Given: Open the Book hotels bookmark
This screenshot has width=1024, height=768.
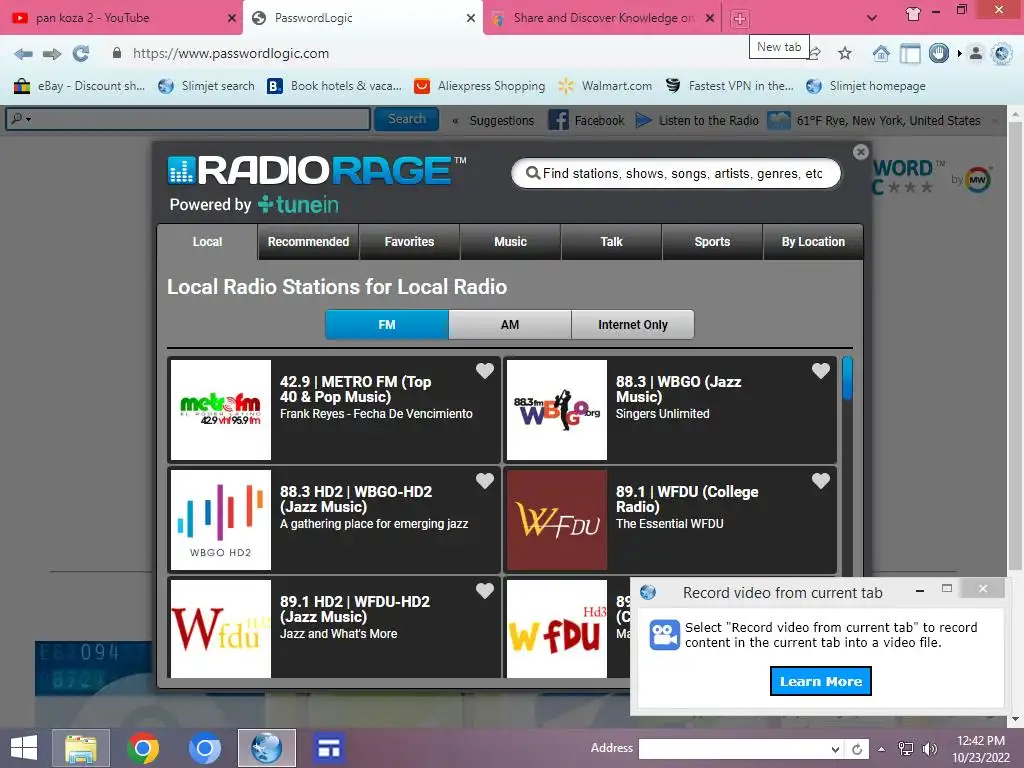Looking at the screenshot, I should point(334,86).
